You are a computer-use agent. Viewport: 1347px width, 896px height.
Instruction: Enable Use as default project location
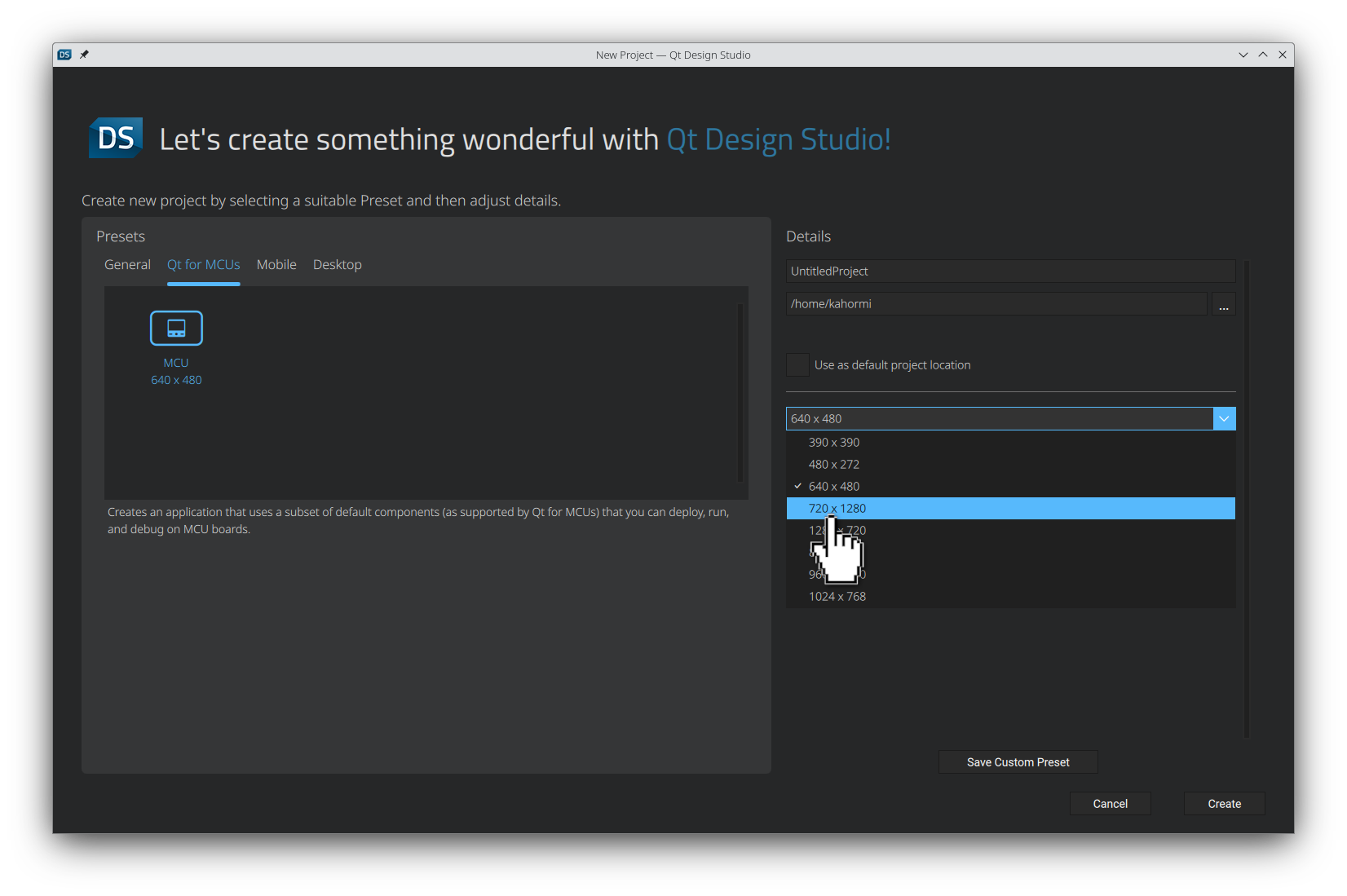(x=797, y=364)
